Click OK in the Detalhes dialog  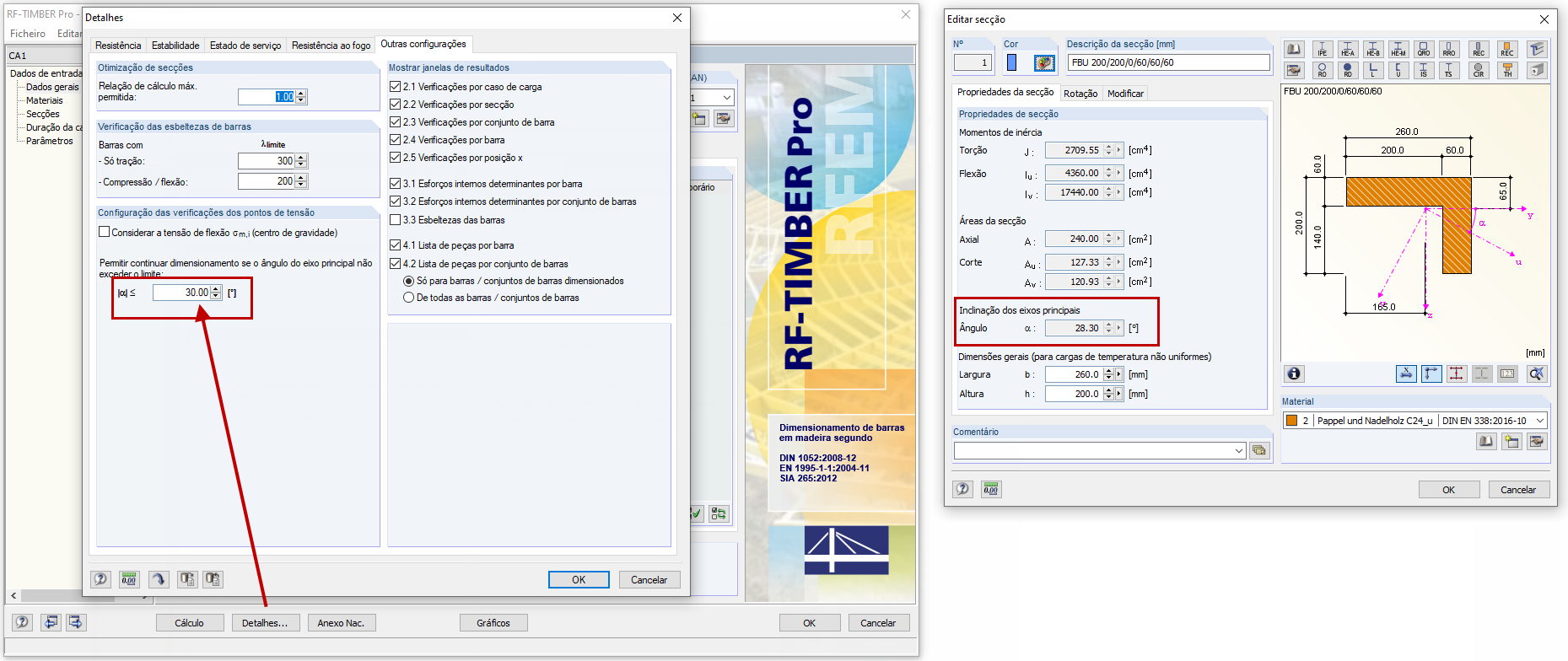pos(579,579)
